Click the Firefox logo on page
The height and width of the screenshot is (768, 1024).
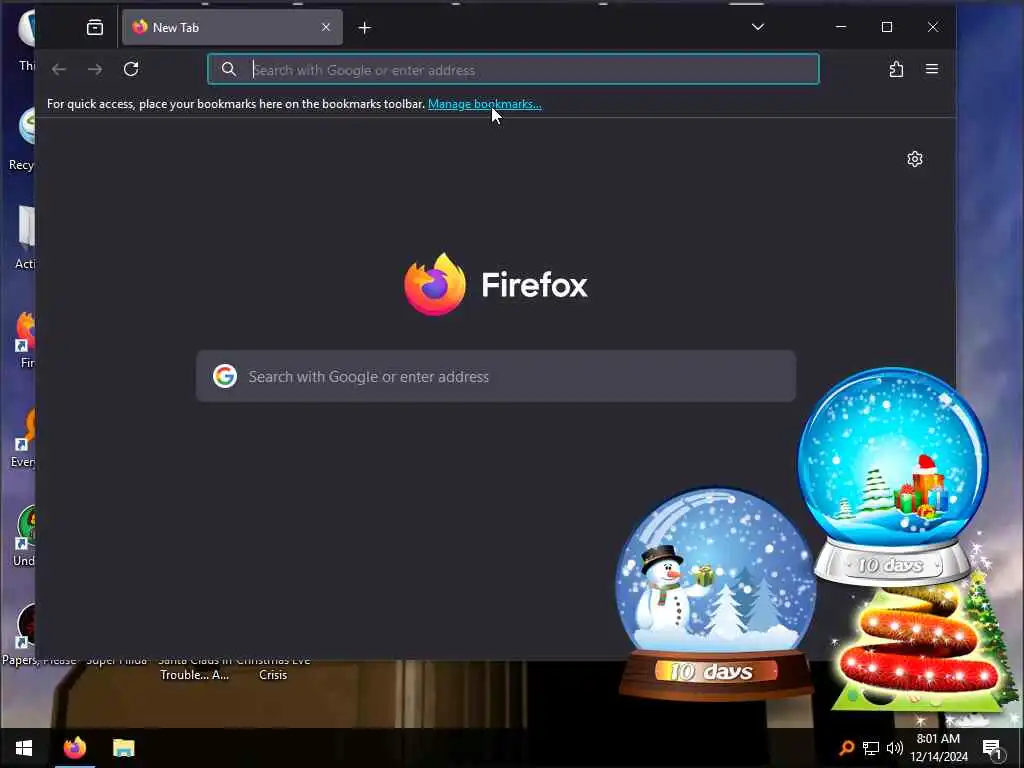pyautogui.click(x=496, y=284)
